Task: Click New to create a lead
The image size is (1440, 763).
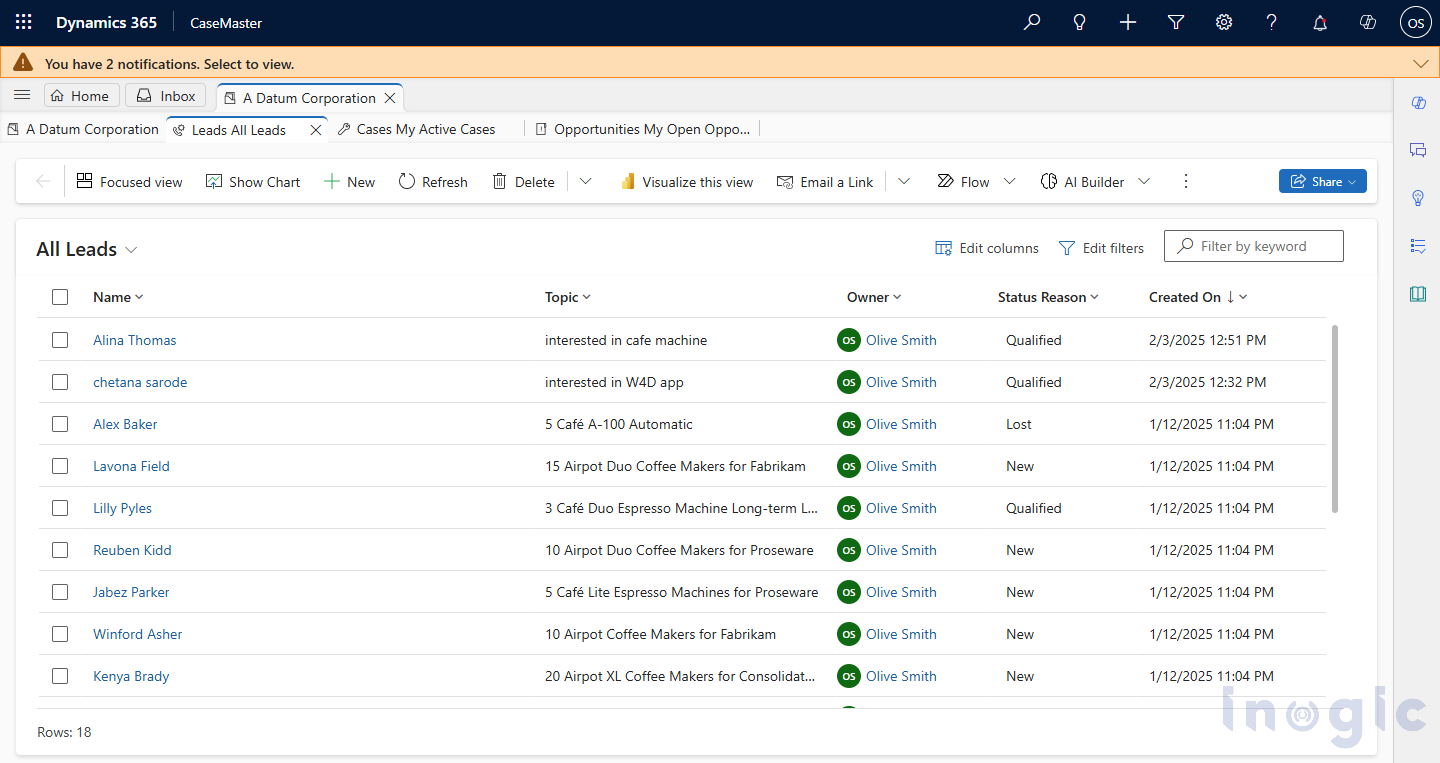Action: 349,181
